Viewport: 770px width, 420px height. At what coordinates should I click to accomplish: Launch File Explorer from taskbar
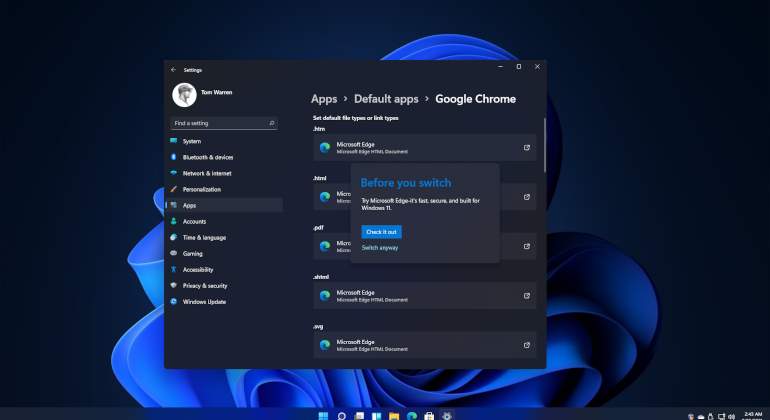pos(394,416)
